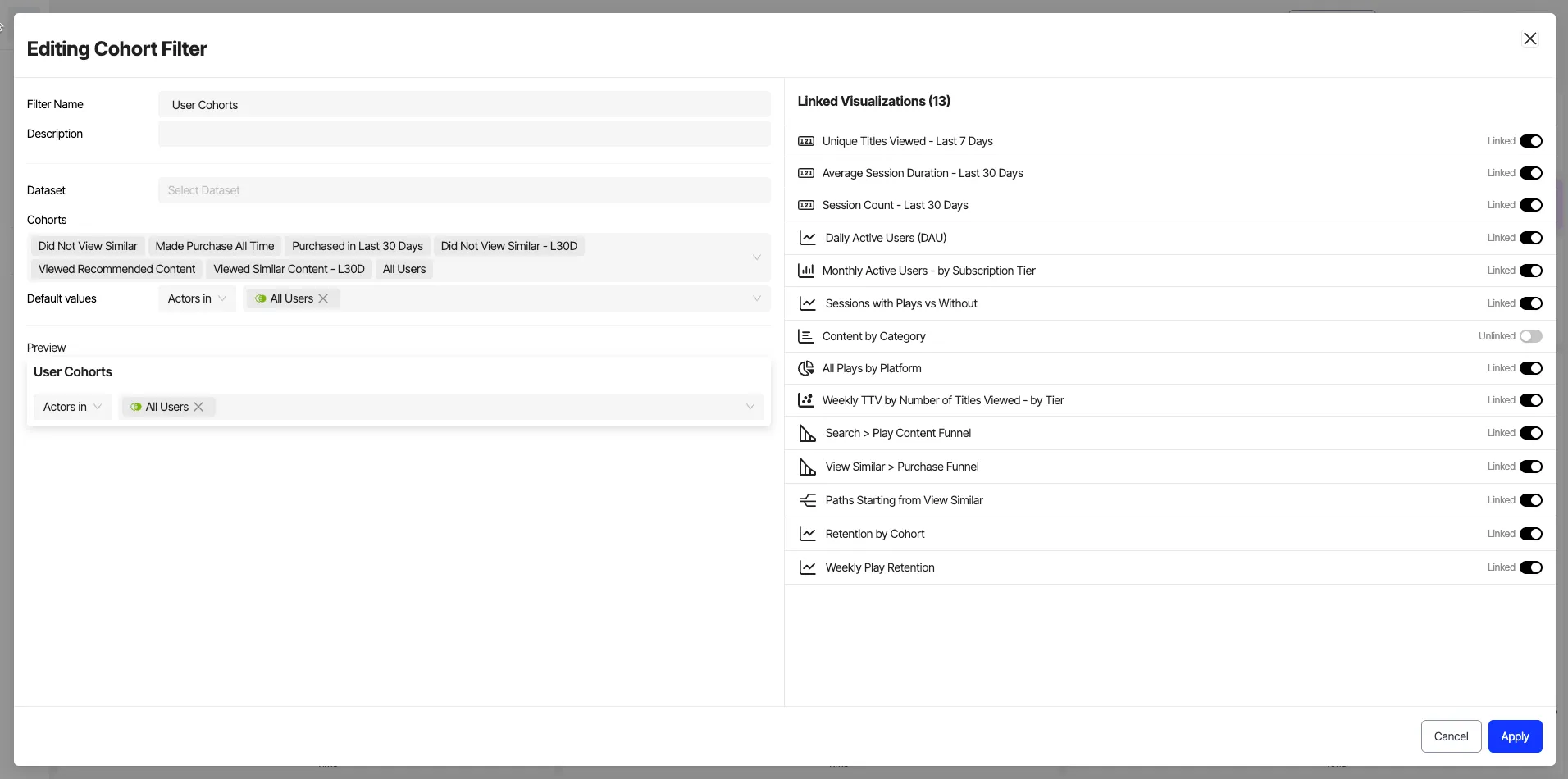This screenshot has width=1568, height=779.
Task: Click the line chart icon for Daily Active Users
Action: click(808, 238)
